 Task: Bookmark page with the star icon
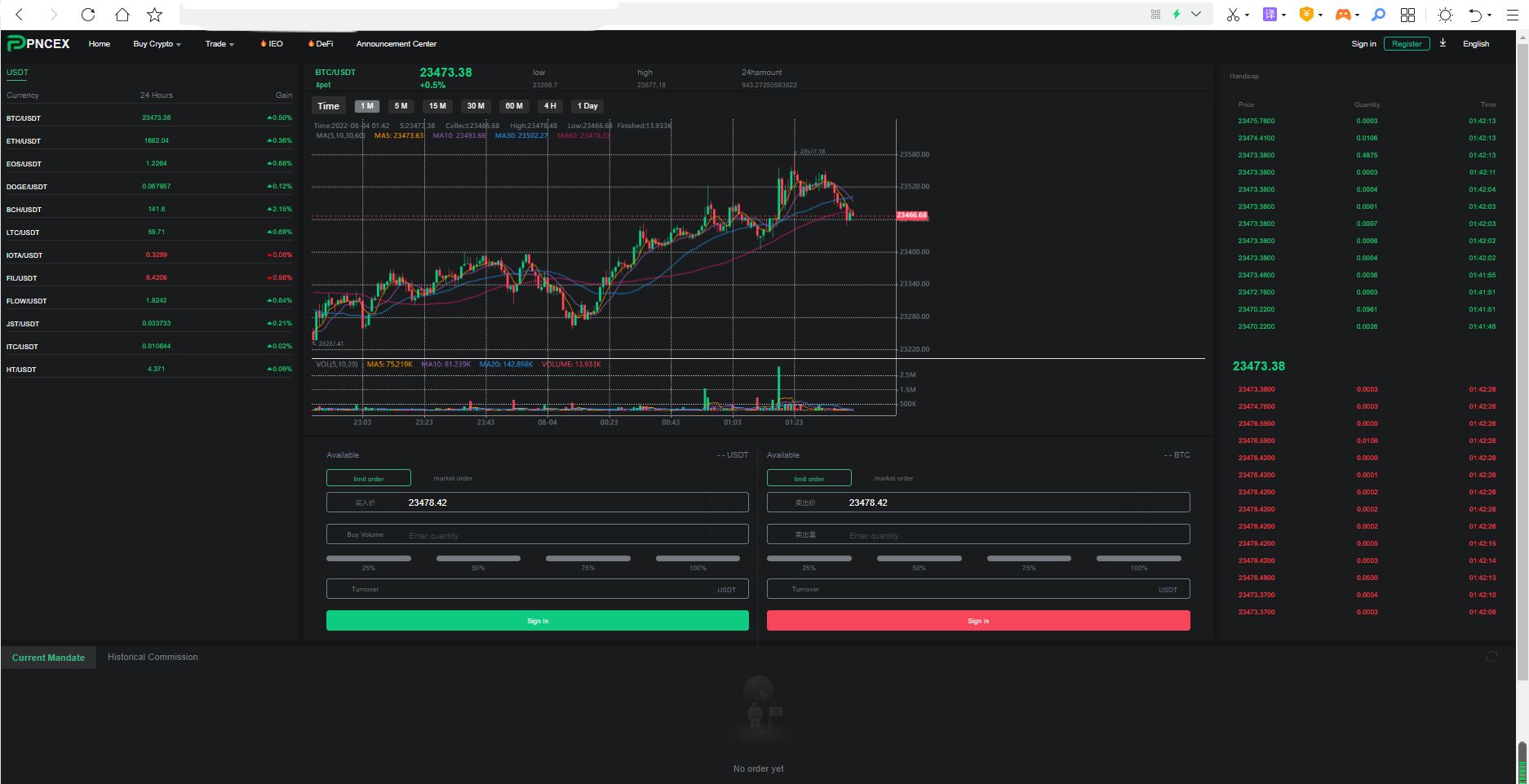154,15
